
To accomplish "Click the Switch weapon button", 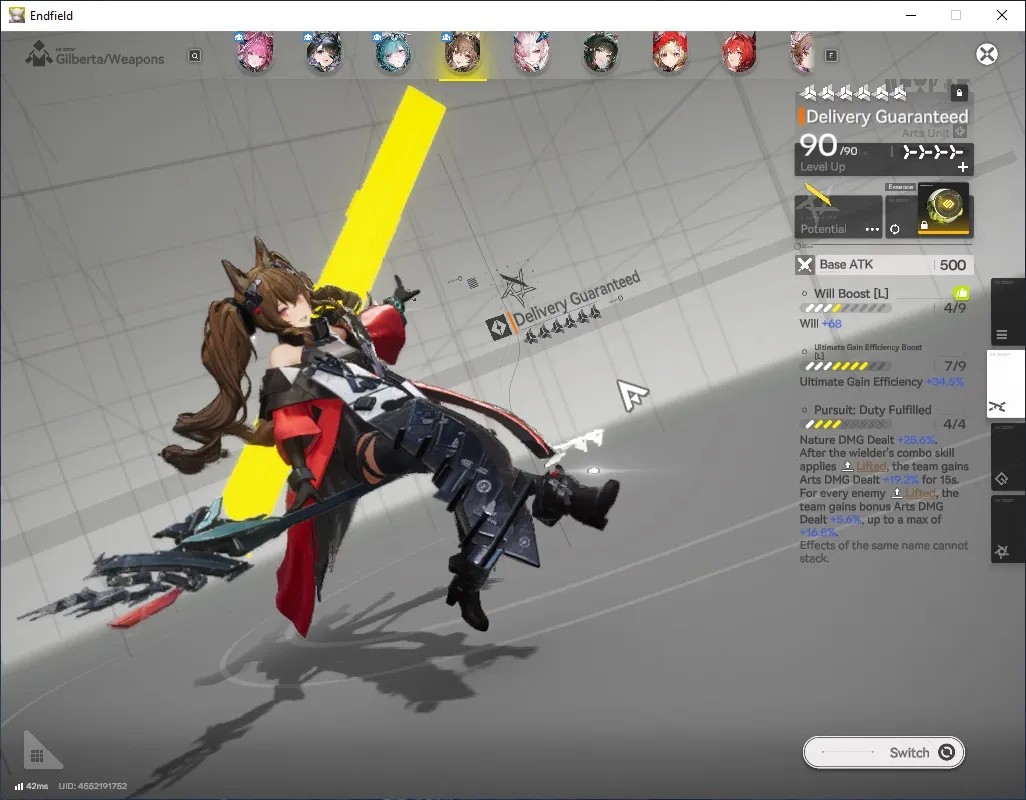I will point(883,752).
